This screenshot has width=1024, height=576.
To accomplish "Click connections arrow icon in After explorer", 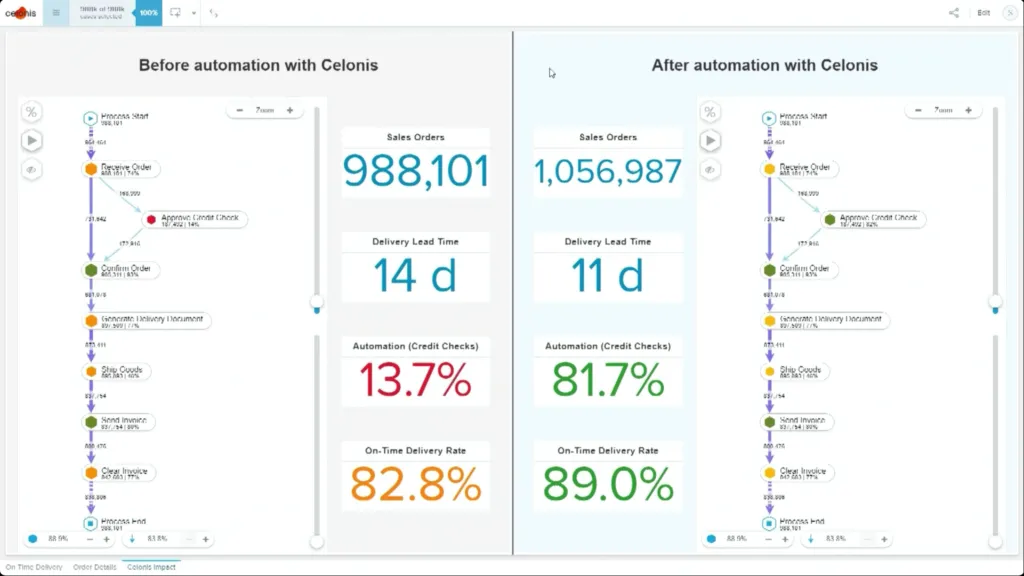I will 810,539.
